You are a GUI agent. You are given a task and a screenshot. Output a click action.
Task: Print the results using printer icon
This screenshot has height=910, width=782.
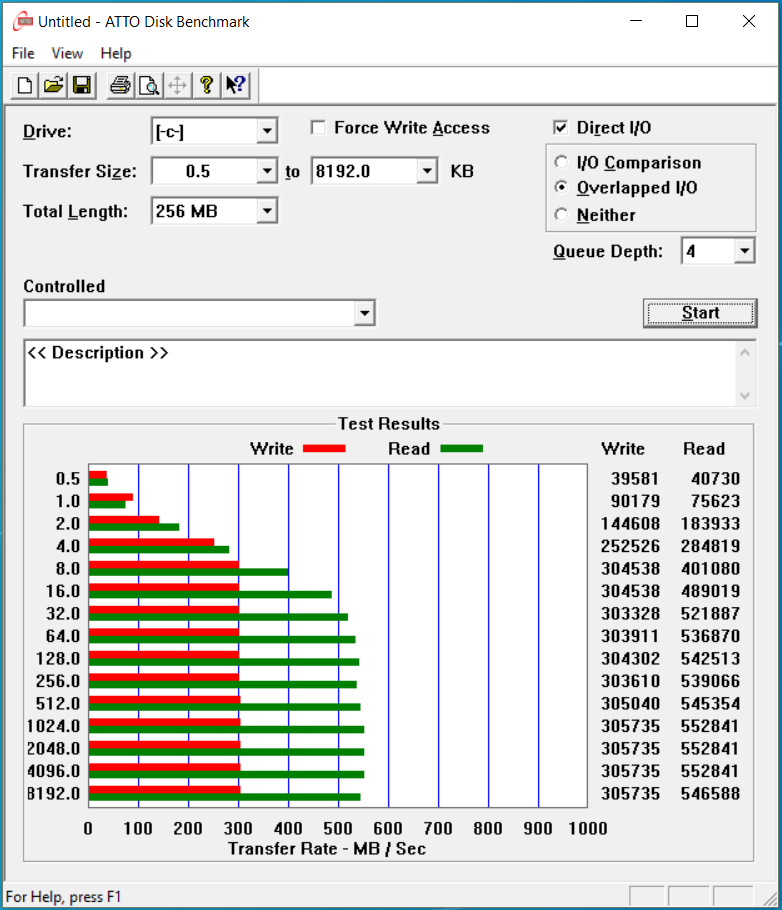click(x=121, y=86)
